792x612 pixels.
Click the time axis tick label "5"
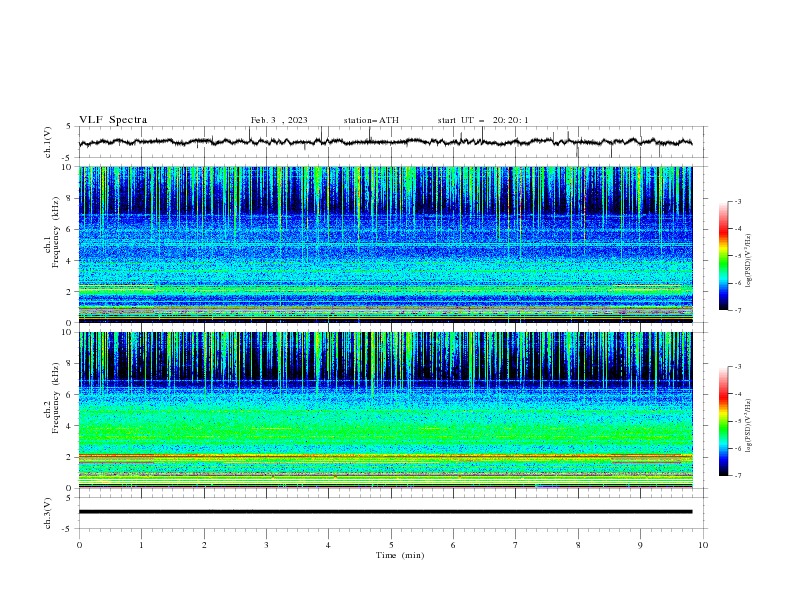point(391,545)
